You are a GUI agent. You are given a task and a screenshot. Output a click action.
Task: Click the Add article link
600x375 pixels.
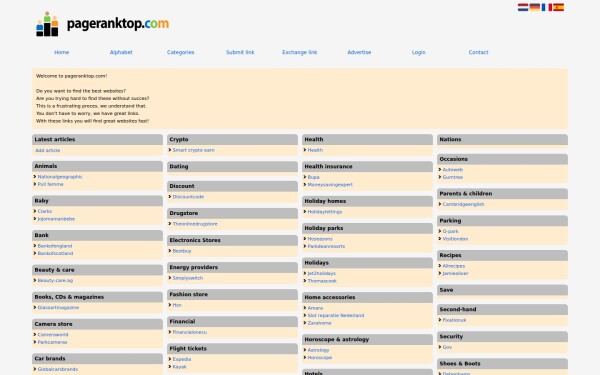(x=48, y=150)
